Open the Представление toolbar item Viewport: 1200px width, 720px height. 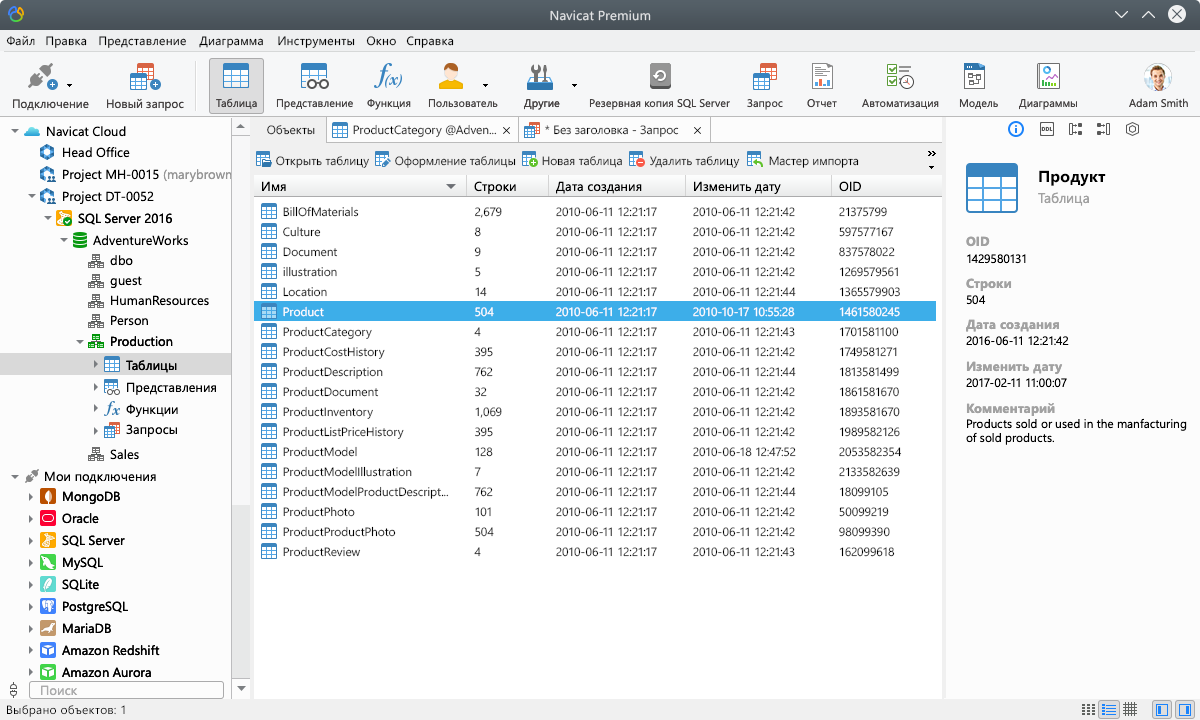click(x=314, y=86)
